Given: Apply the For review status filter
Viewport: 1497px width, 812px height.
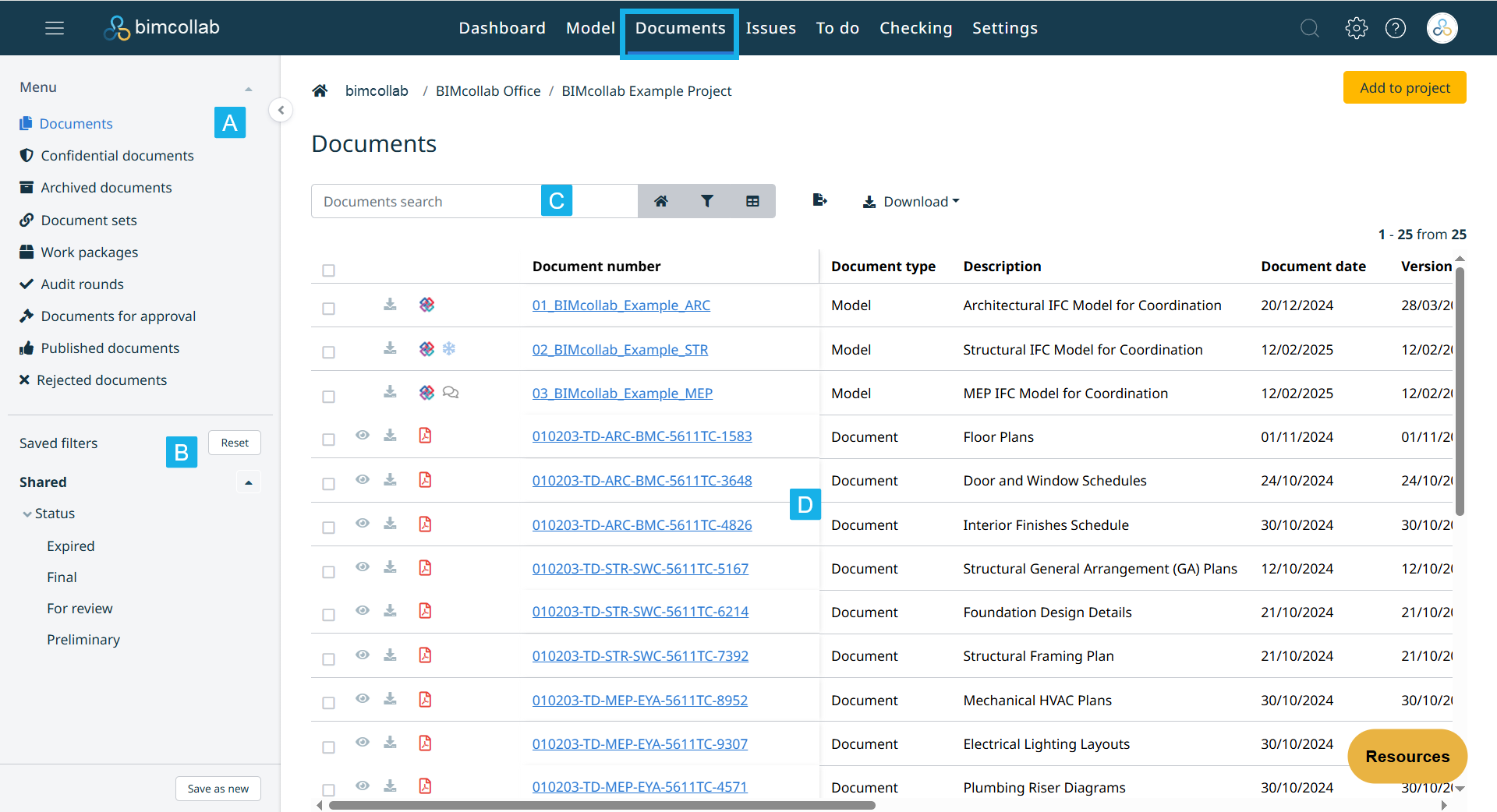Looking at the screenshot, I should pyautogui.click(x=80, y=609).
